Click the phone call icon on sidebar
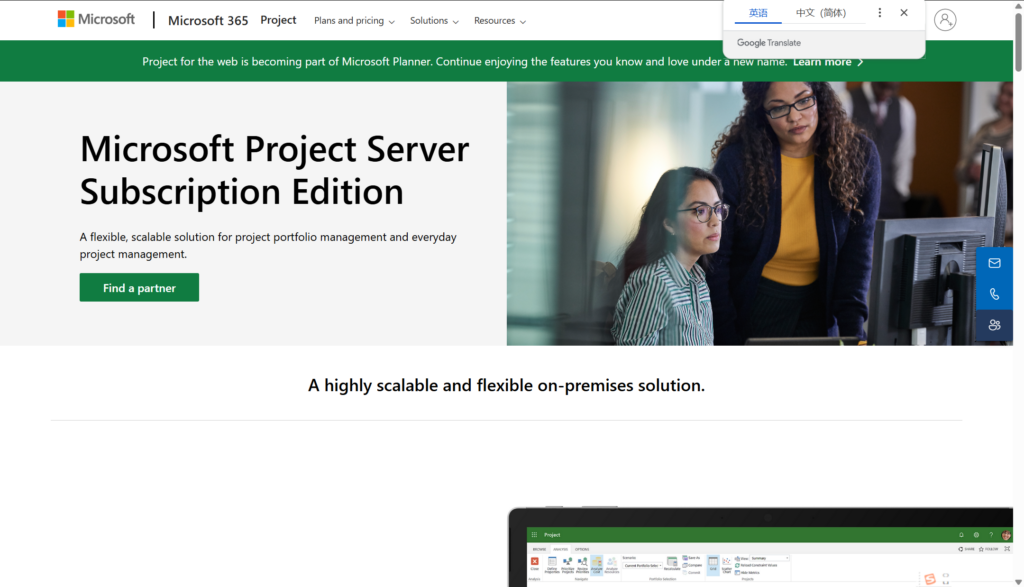 click(994, 294)
